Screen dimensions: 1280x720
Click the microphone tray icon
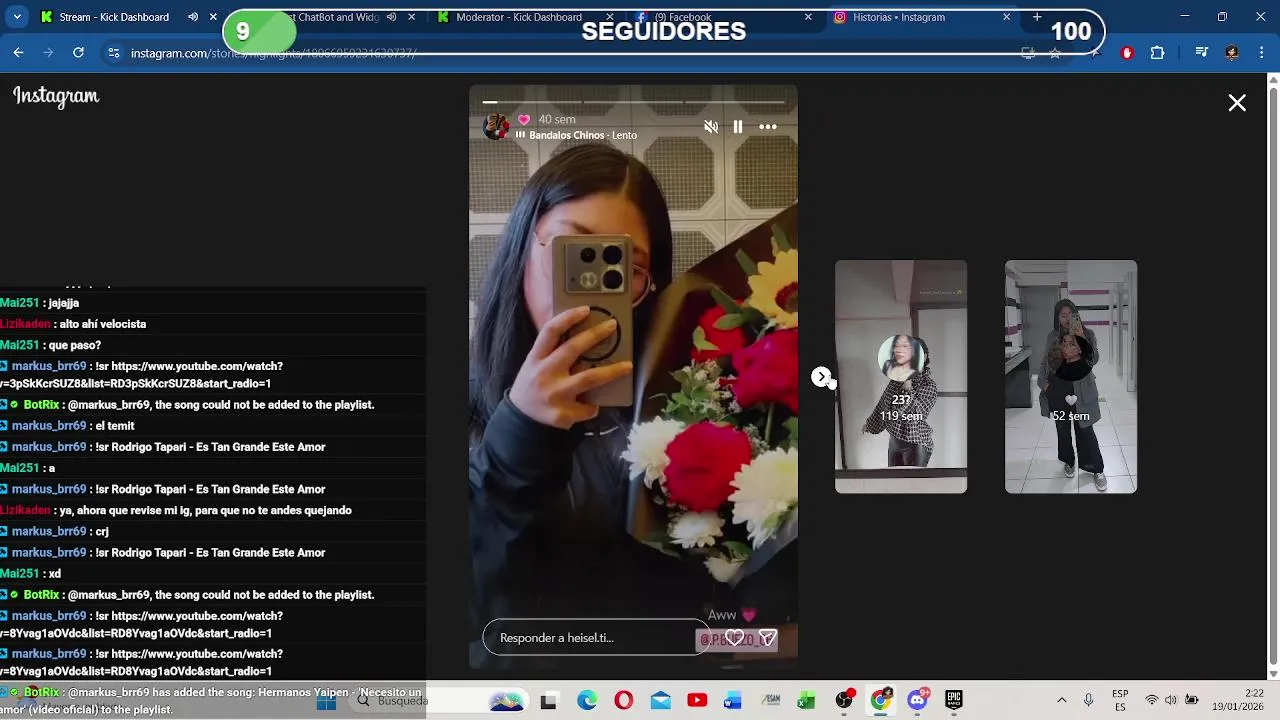pyautogui.click(x=1089, y=701)
